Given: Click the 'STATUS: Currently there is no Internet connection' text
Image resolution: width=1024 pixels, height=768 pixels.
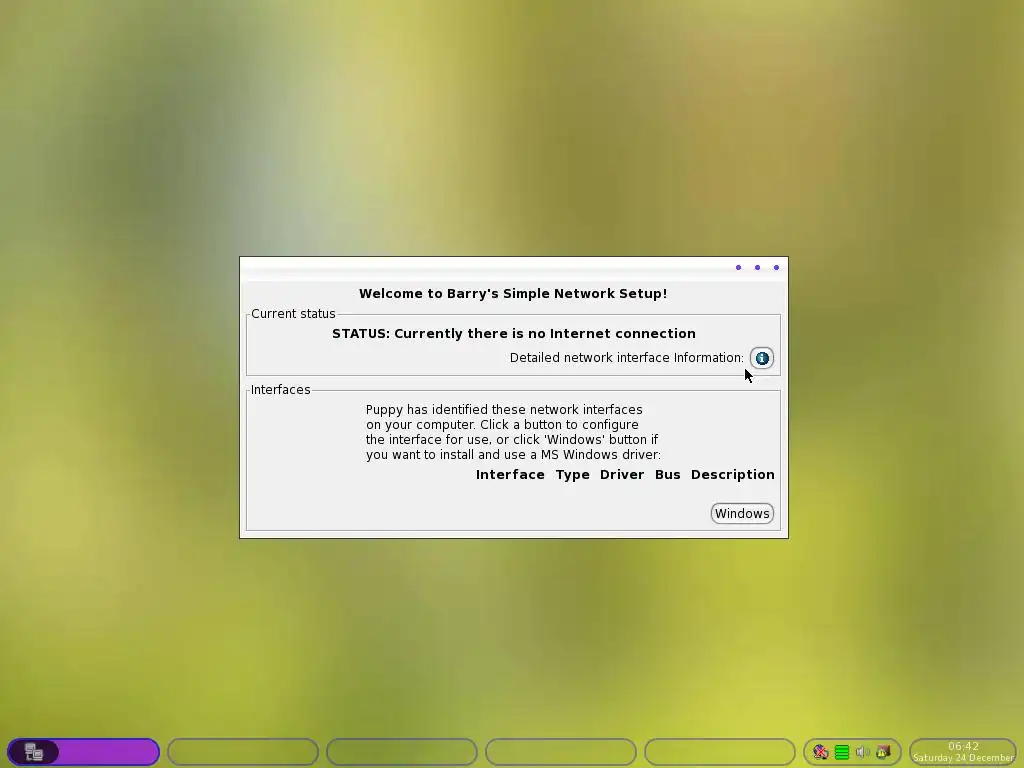Looking at the screenshot, I should pyautogui.click(x=513, y=334).
